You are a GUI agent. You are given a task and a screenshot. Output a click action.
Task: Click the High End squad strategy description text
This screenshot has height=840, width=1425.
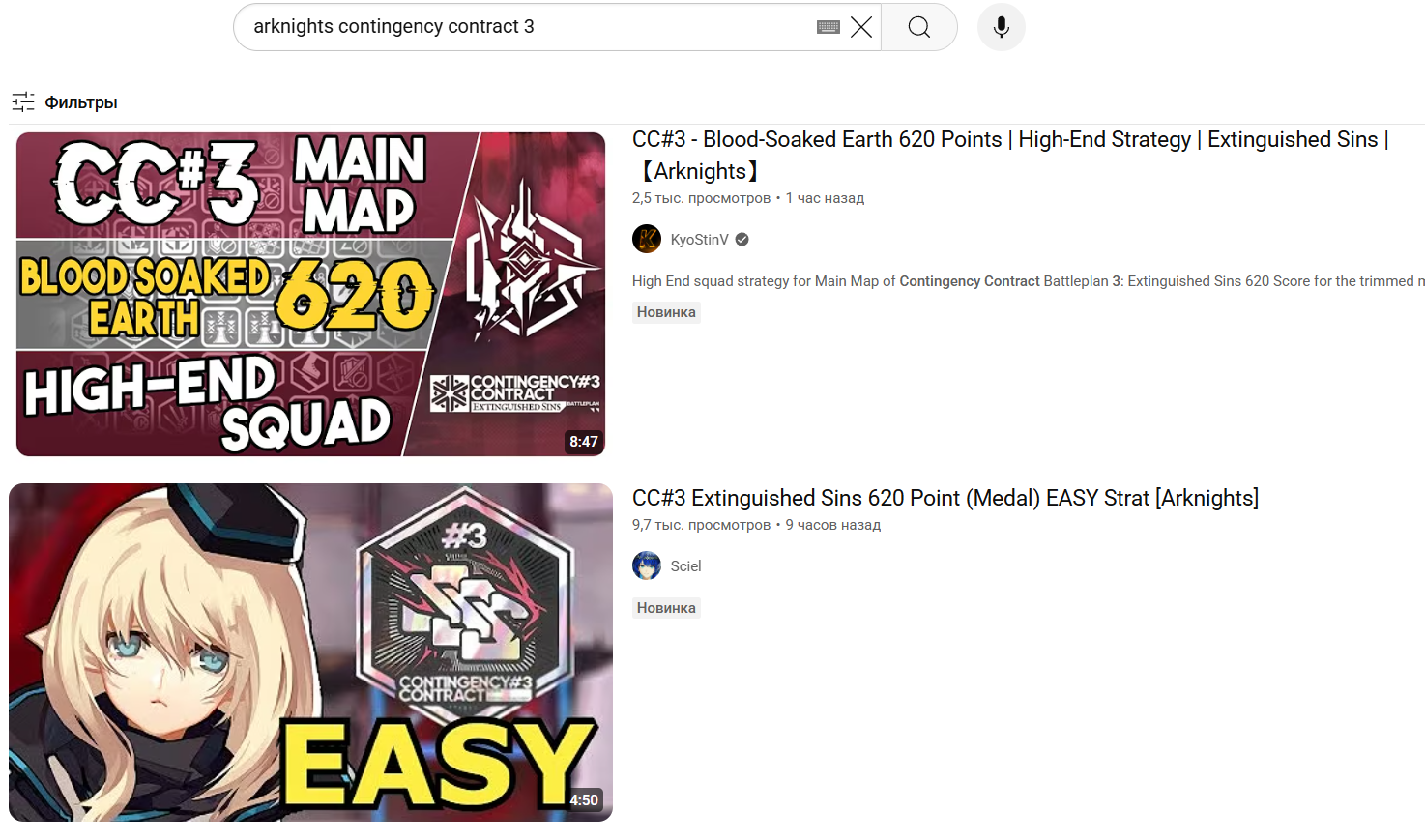(x=1029, y=281)
